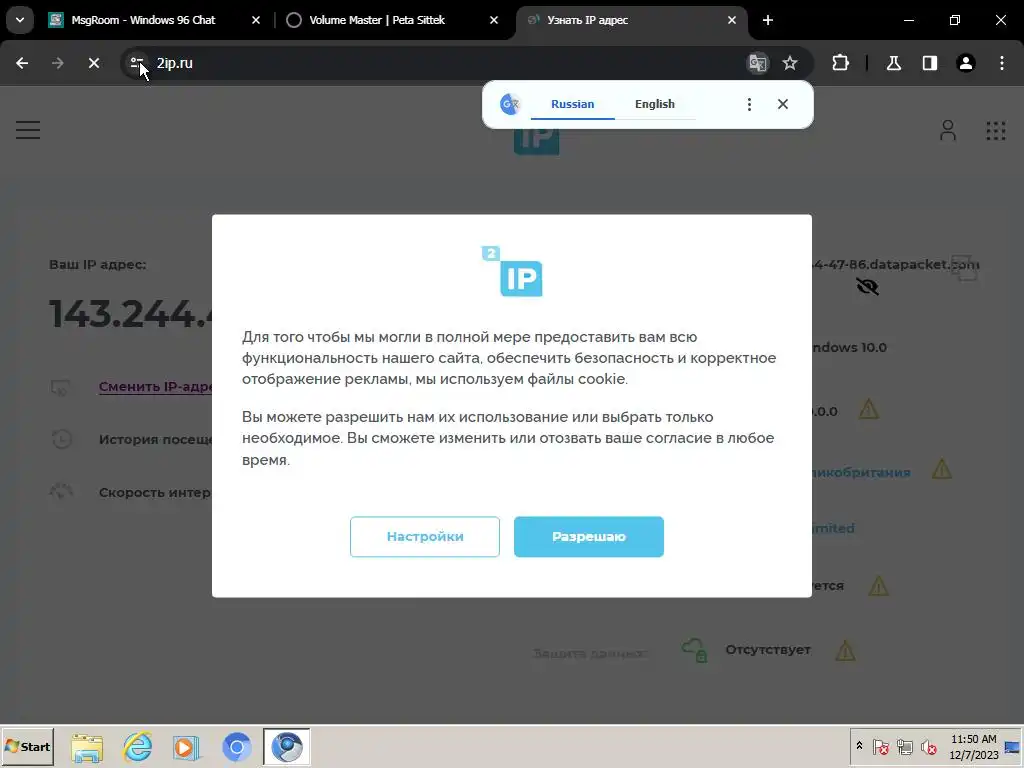The height and width of the screenshot is (768, 1024).
Task: Close the Узнать IP адрес tab
Action: pyautogui.click(x=731, y=20)
